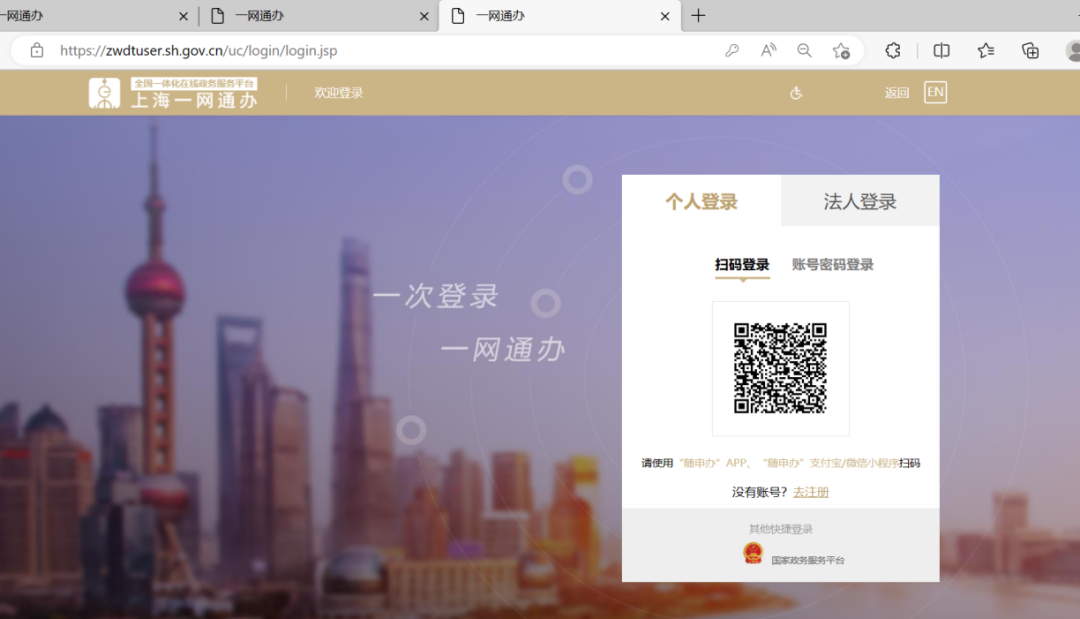Click the zoom magnifier icon in address bar
Screen dimensions: 1080x619
tap(804, 50)
